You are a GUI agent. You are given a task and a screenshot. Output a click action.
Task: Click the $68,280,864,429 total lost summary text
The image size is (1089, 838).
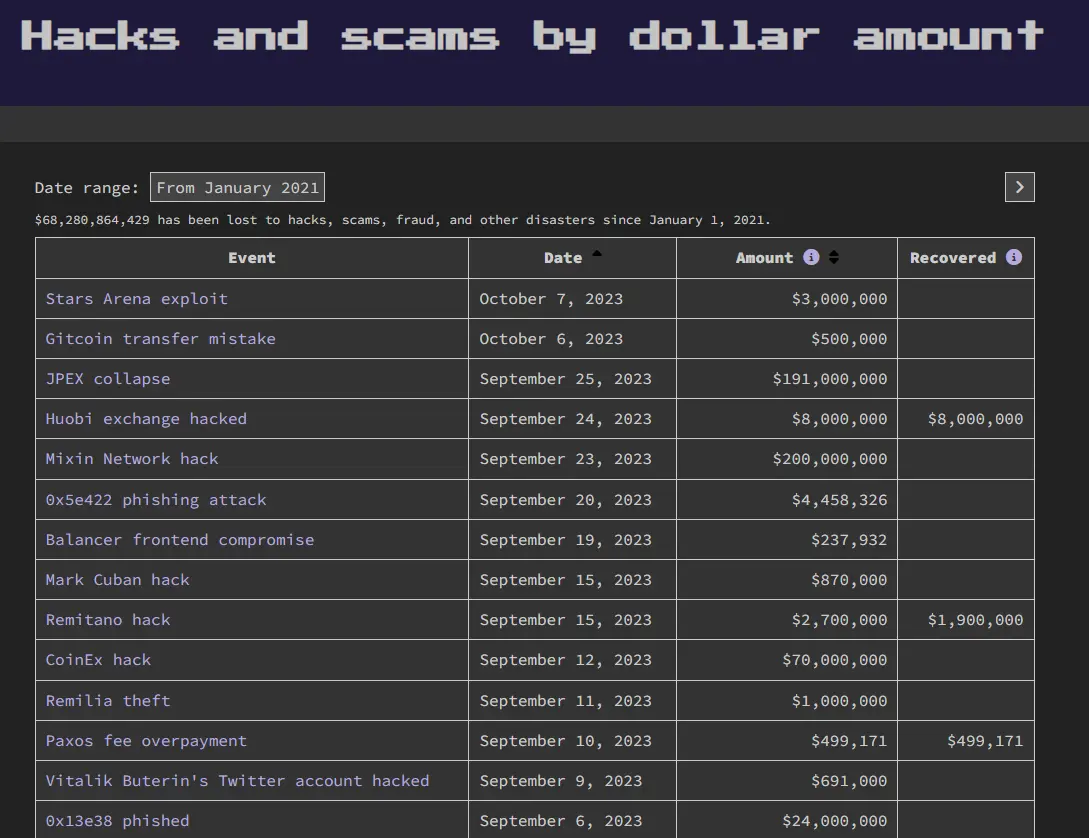tap(403, 219)
